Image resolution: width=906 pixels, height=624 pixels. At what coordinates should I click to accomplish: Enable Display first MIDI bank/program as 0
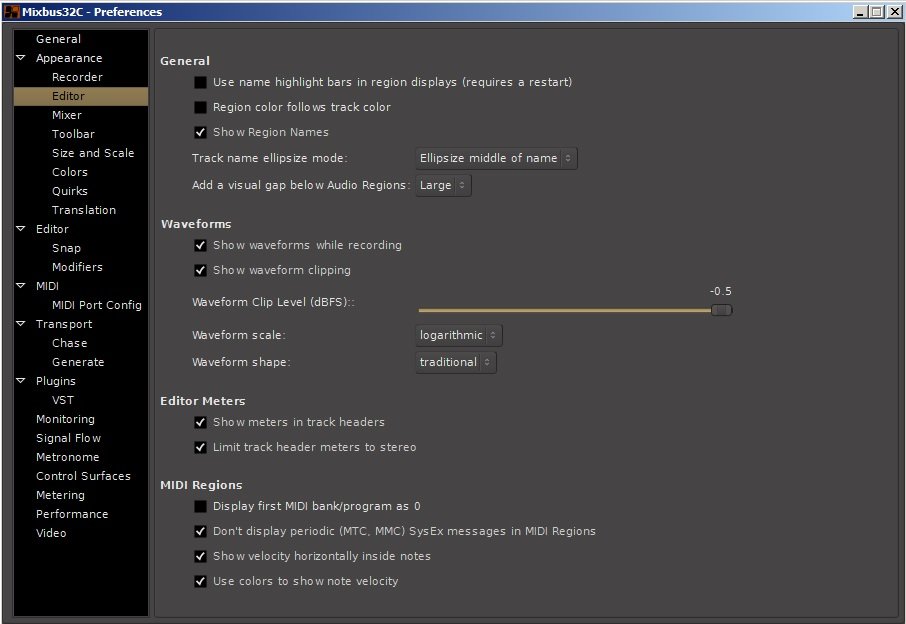click(x=200, y=507)
